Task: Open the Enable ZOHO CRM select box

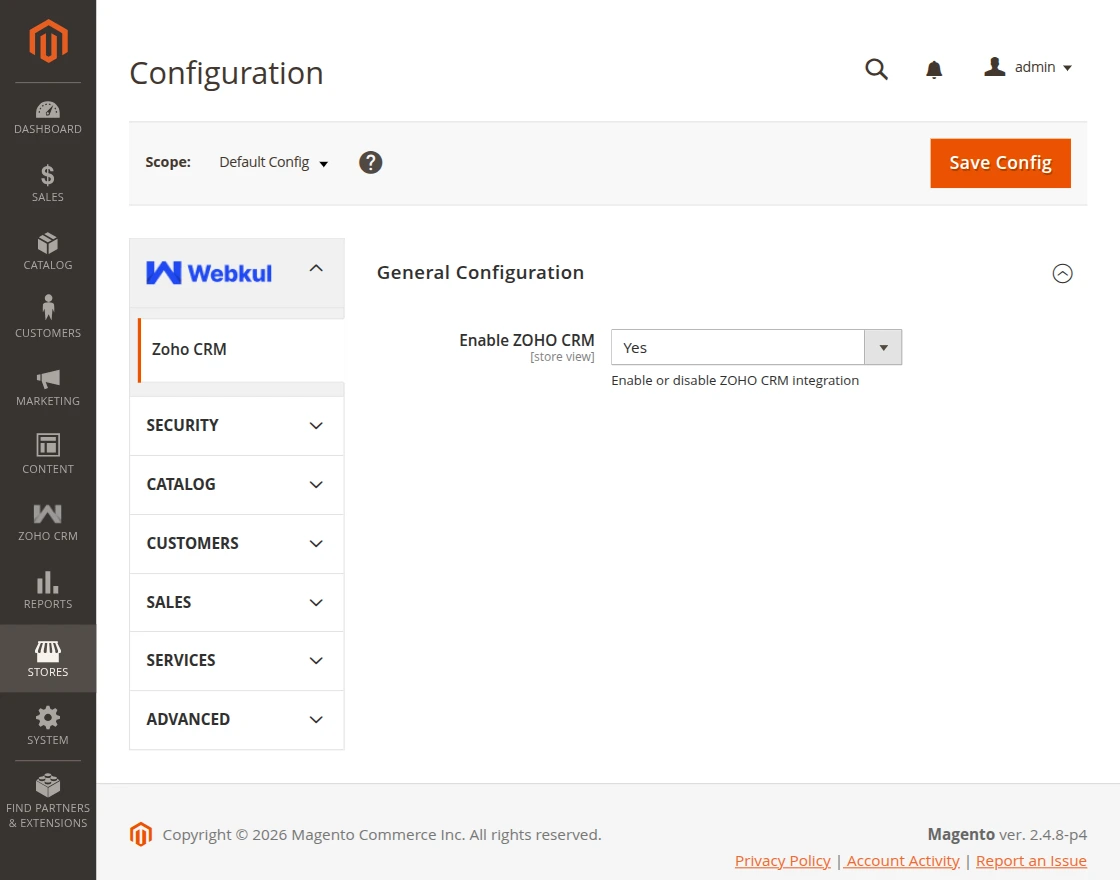Action: coord(756,347)
